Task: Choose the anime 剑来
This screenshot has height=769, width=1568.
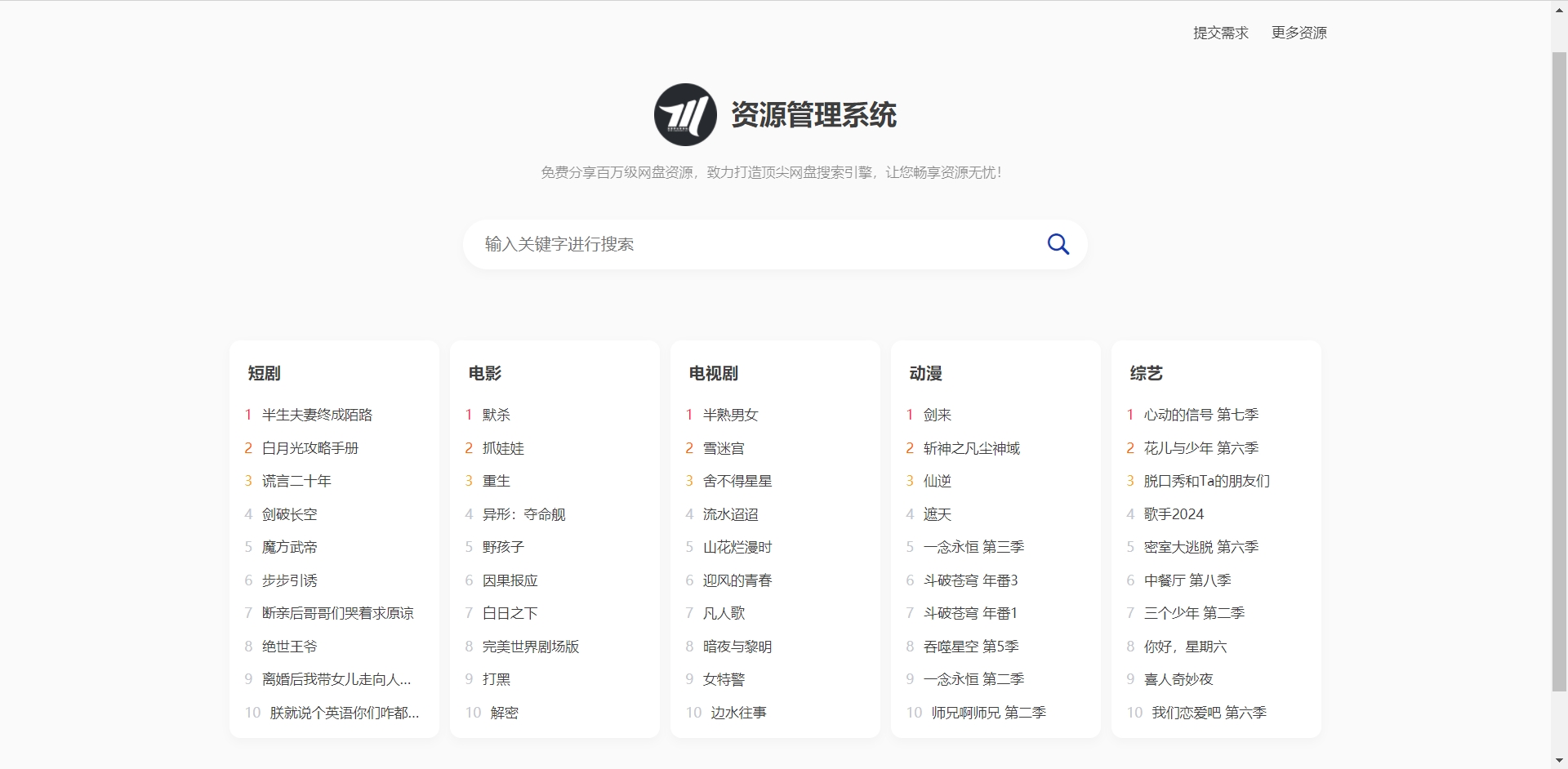Action: click(x=937, y=415)
